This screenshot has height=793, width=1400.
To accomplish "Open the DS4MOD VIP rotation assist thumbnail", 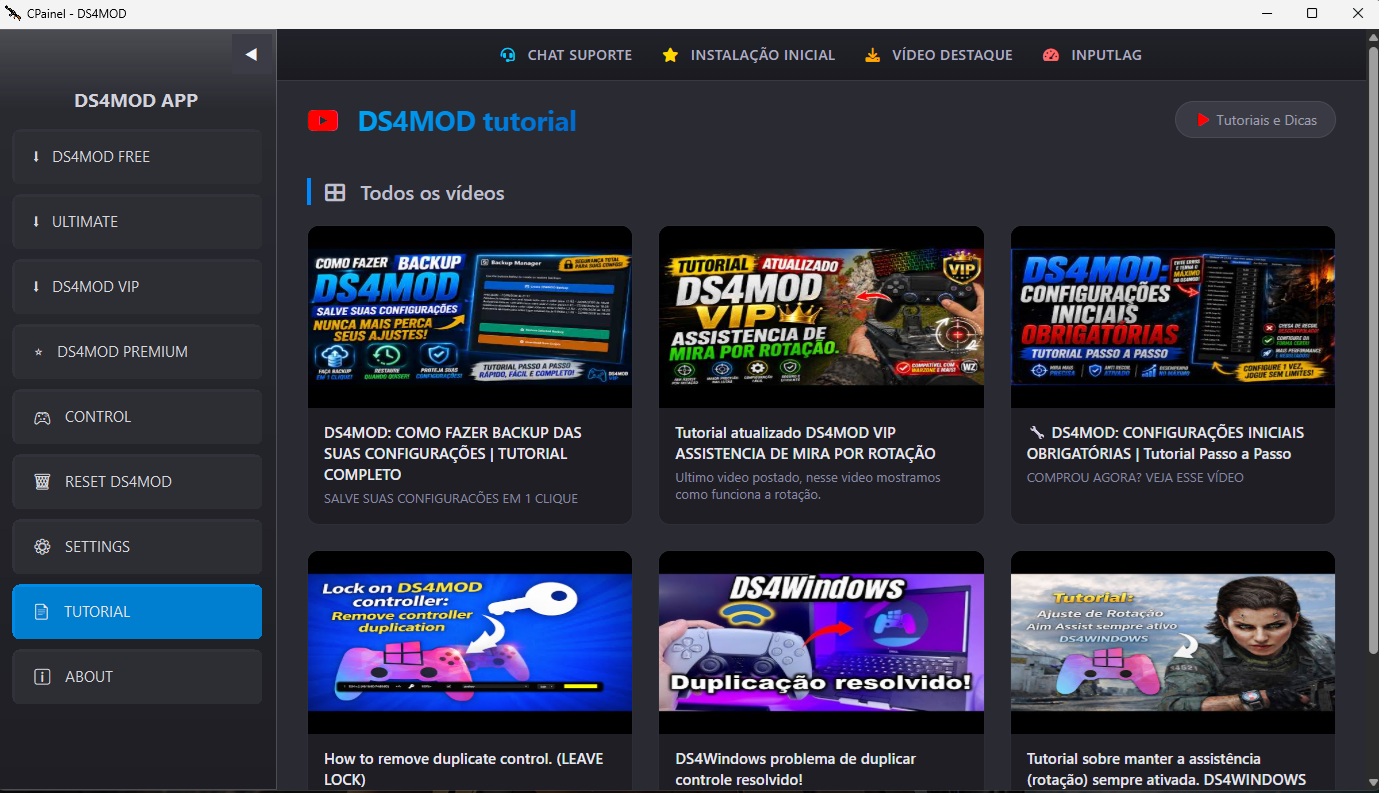I will pyautogui.click(x=821, y=317).
